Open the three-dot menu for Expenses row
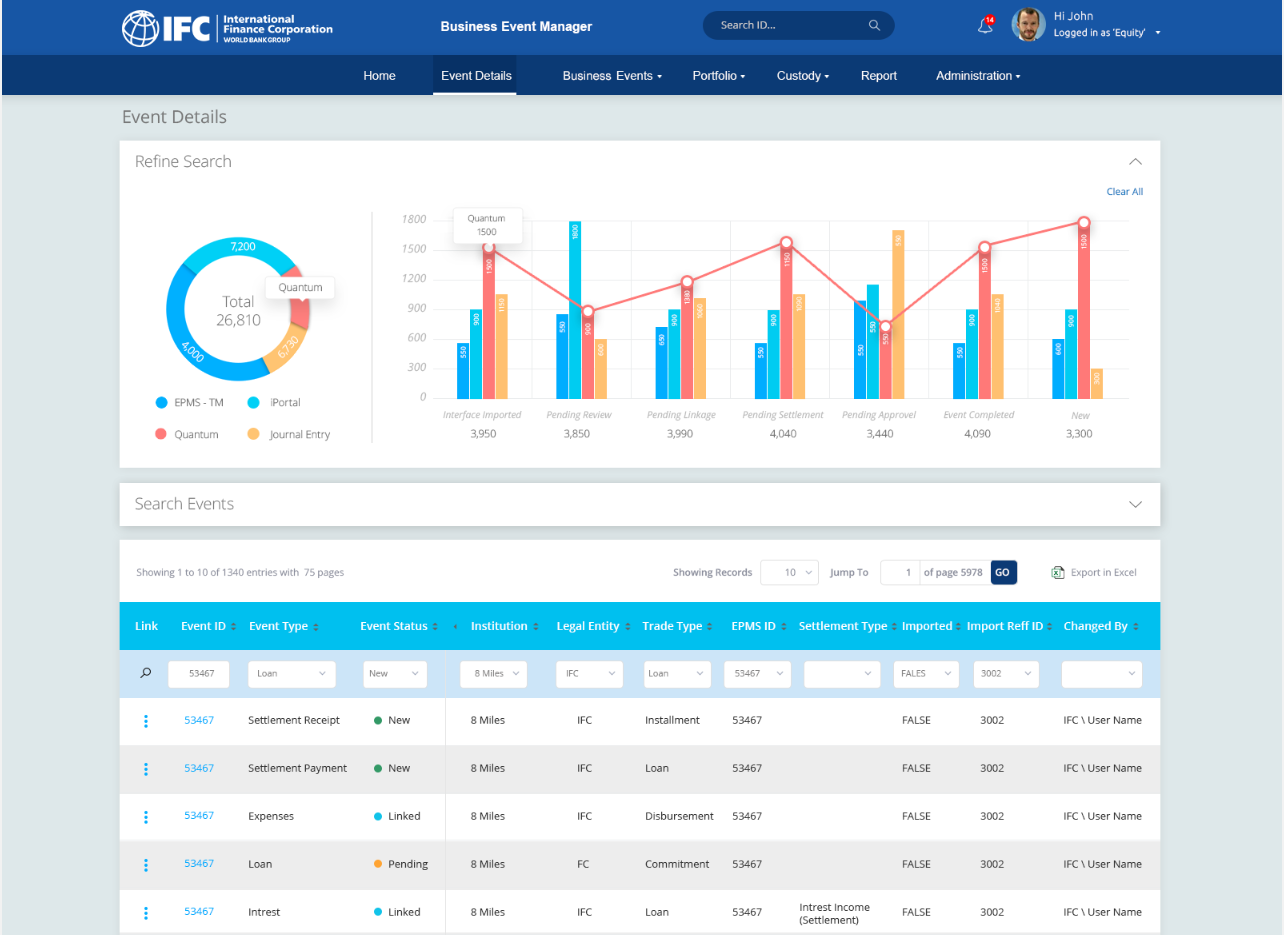 [x=146, y=817]
